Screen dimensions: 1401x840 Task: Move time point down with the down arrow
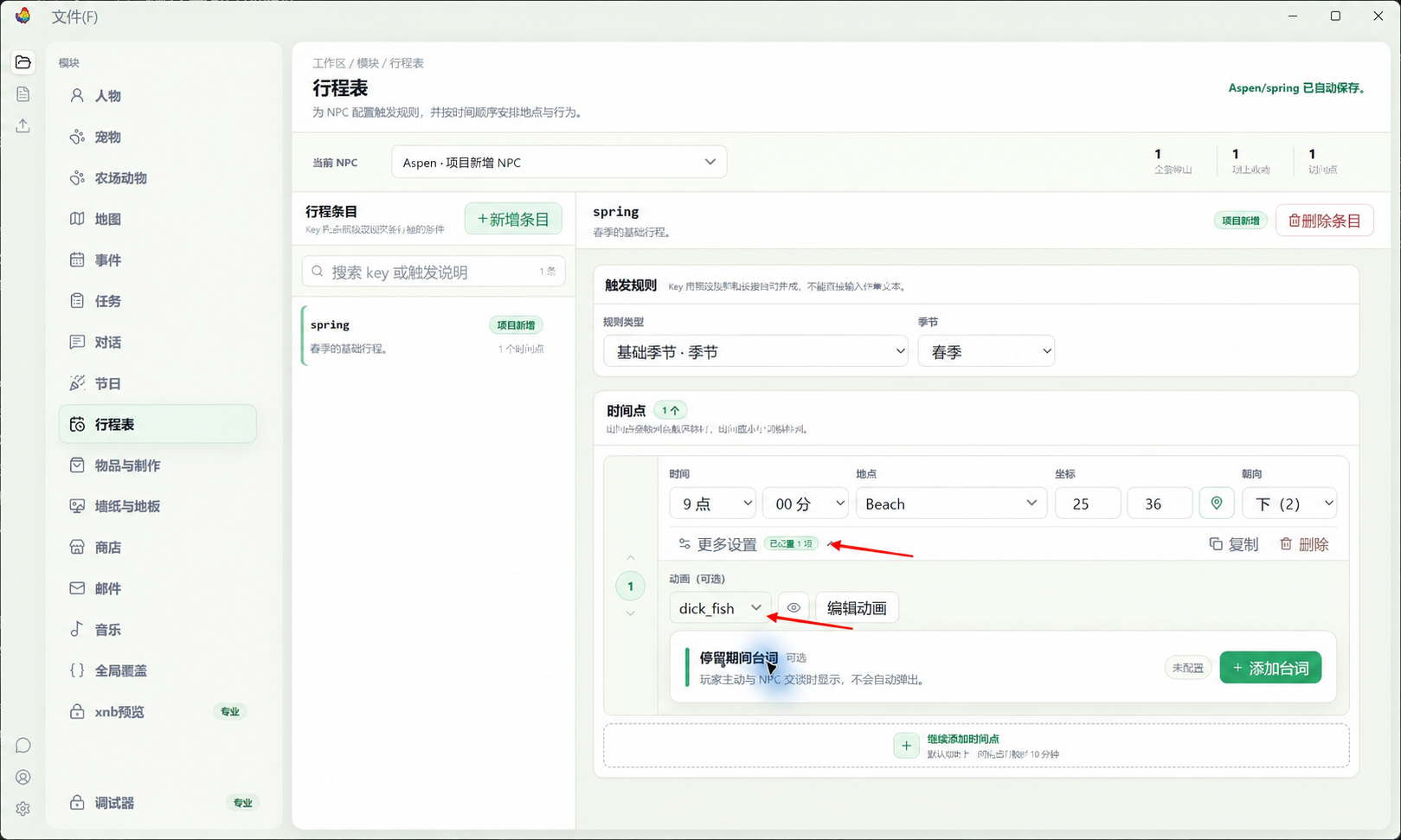[631, 613]
